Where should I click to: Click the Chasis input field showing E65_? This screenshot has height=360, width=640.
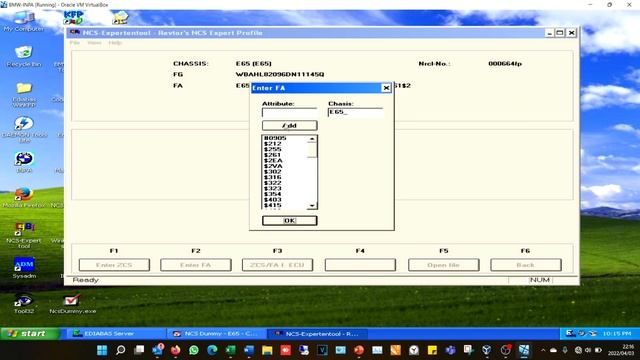356,112
